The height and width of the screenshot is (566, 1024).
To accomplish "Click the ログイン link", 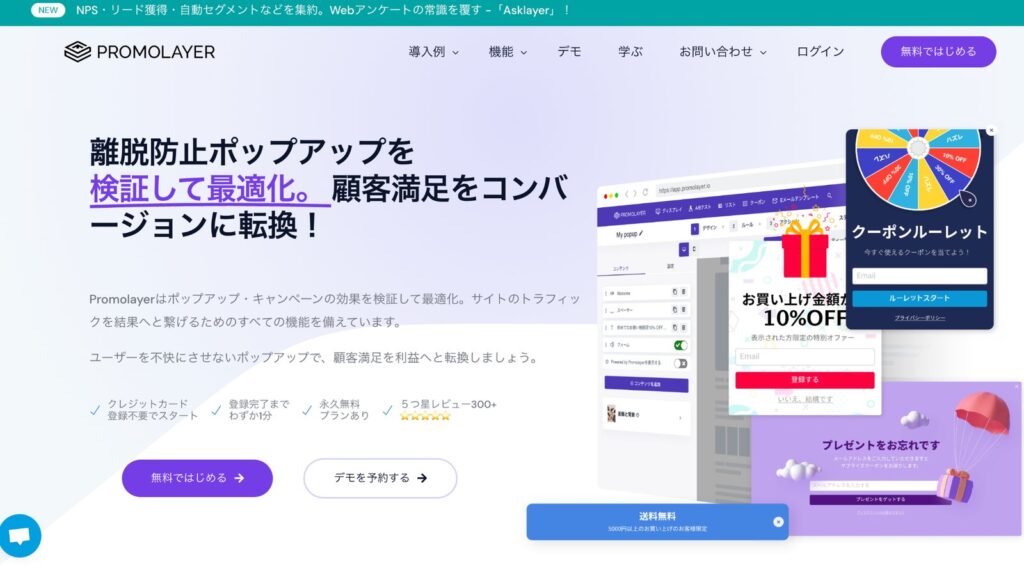I will pos(820,52).
